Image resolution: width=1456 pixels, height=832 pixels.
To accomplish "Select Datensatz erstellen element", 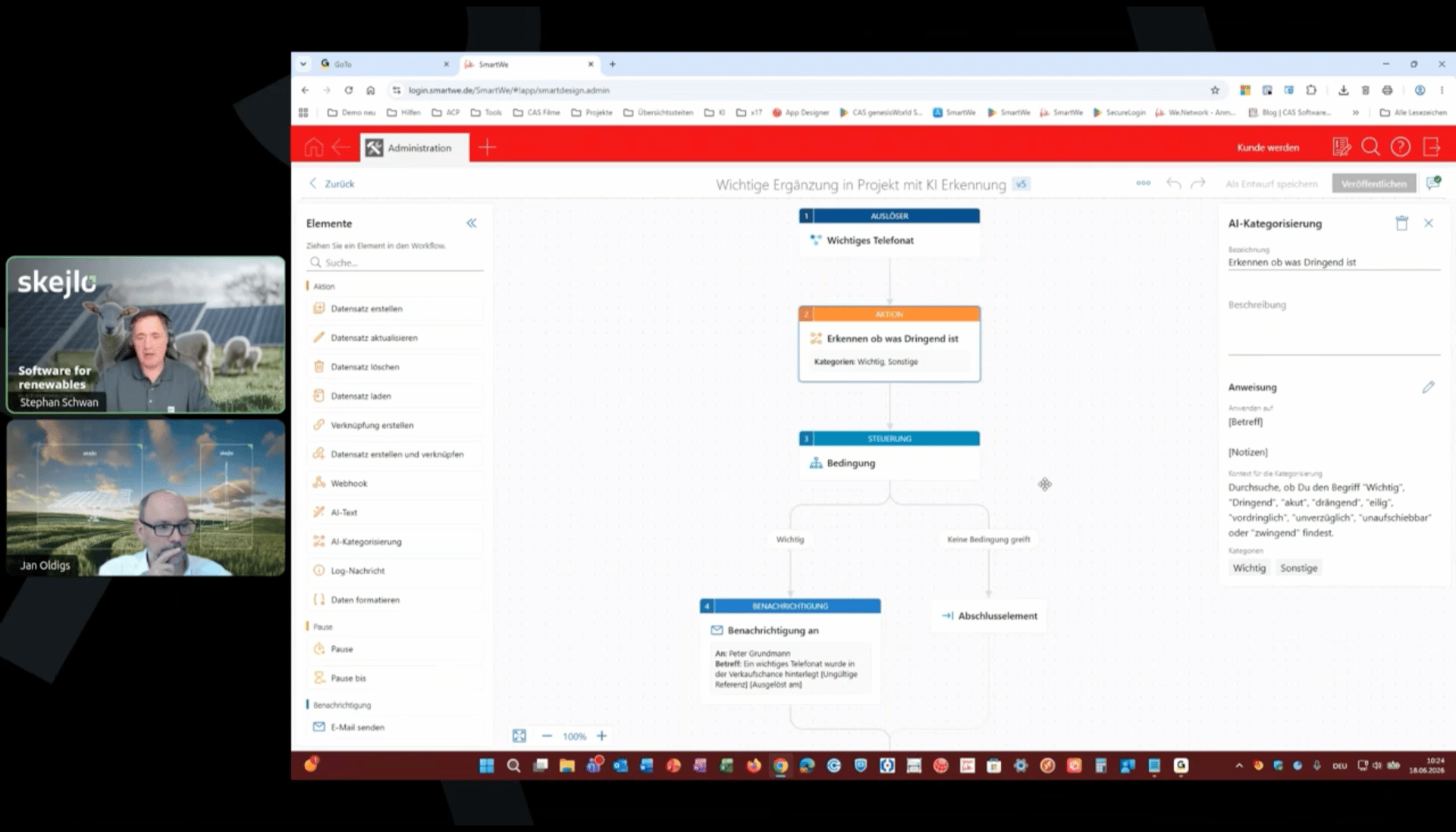I will point(395,309).
